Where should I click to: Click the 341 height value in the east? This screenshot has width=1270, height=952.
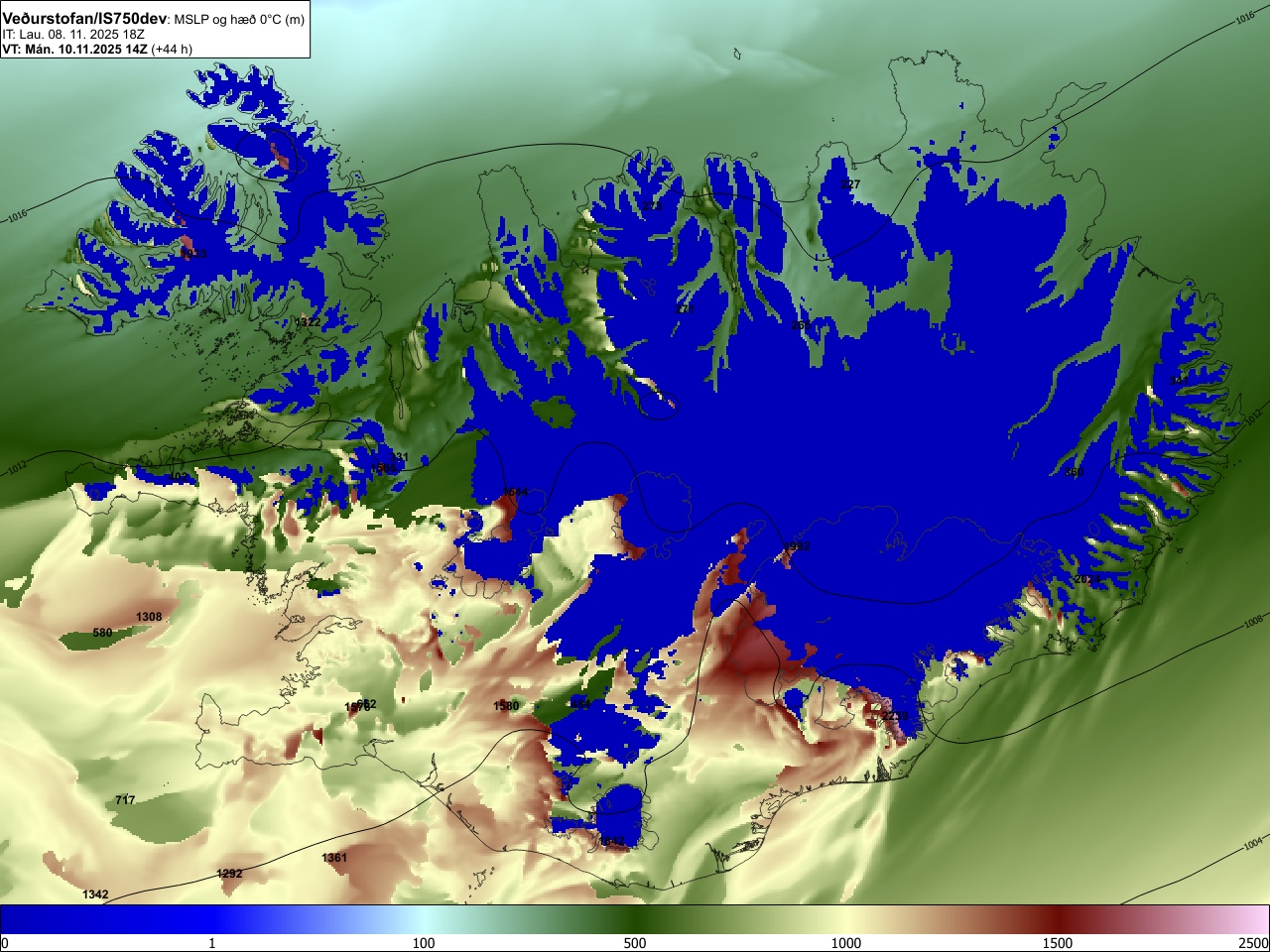click(1178, 381)
